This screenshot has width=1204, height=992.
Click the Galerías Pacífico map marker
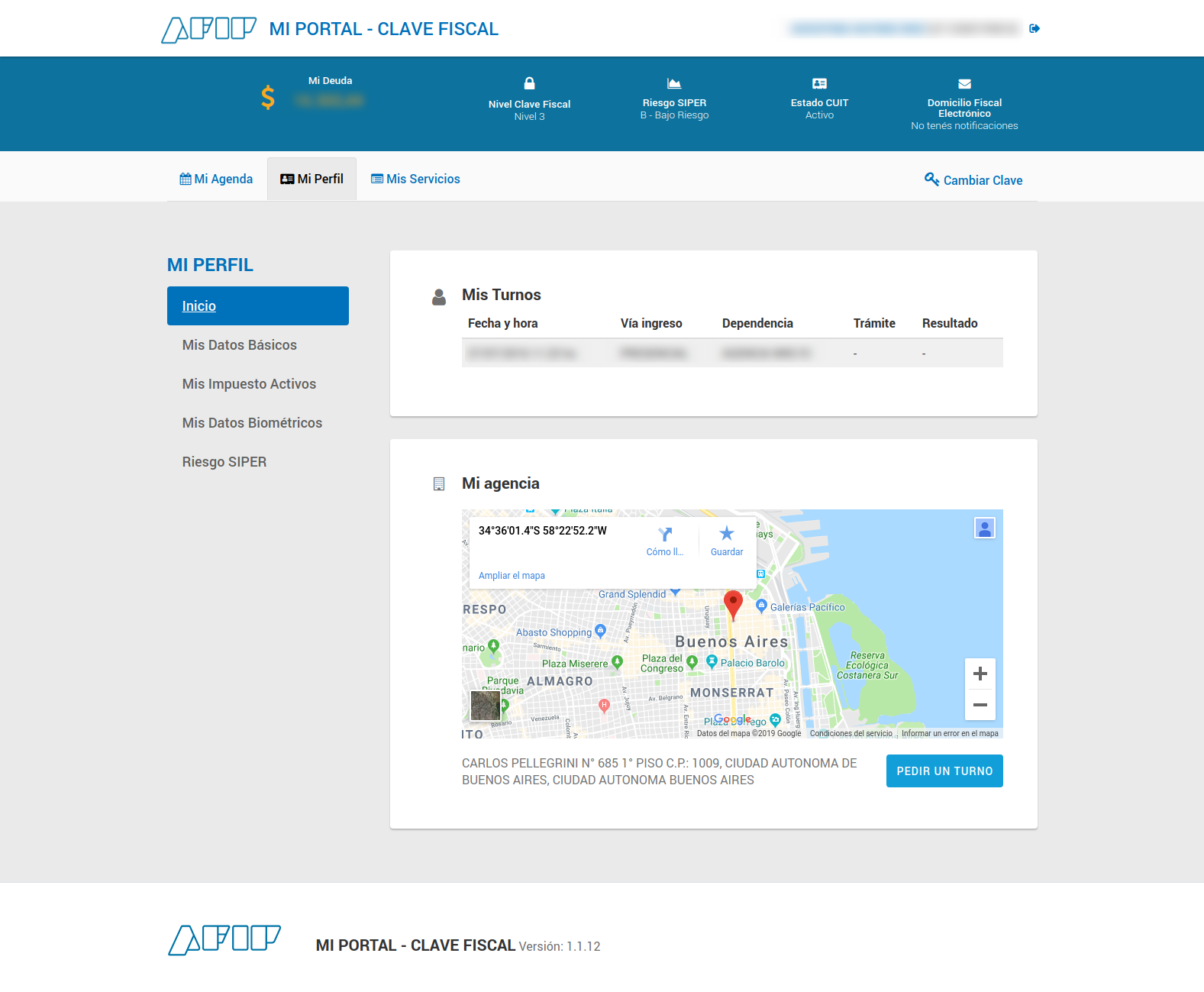(761, 606)
